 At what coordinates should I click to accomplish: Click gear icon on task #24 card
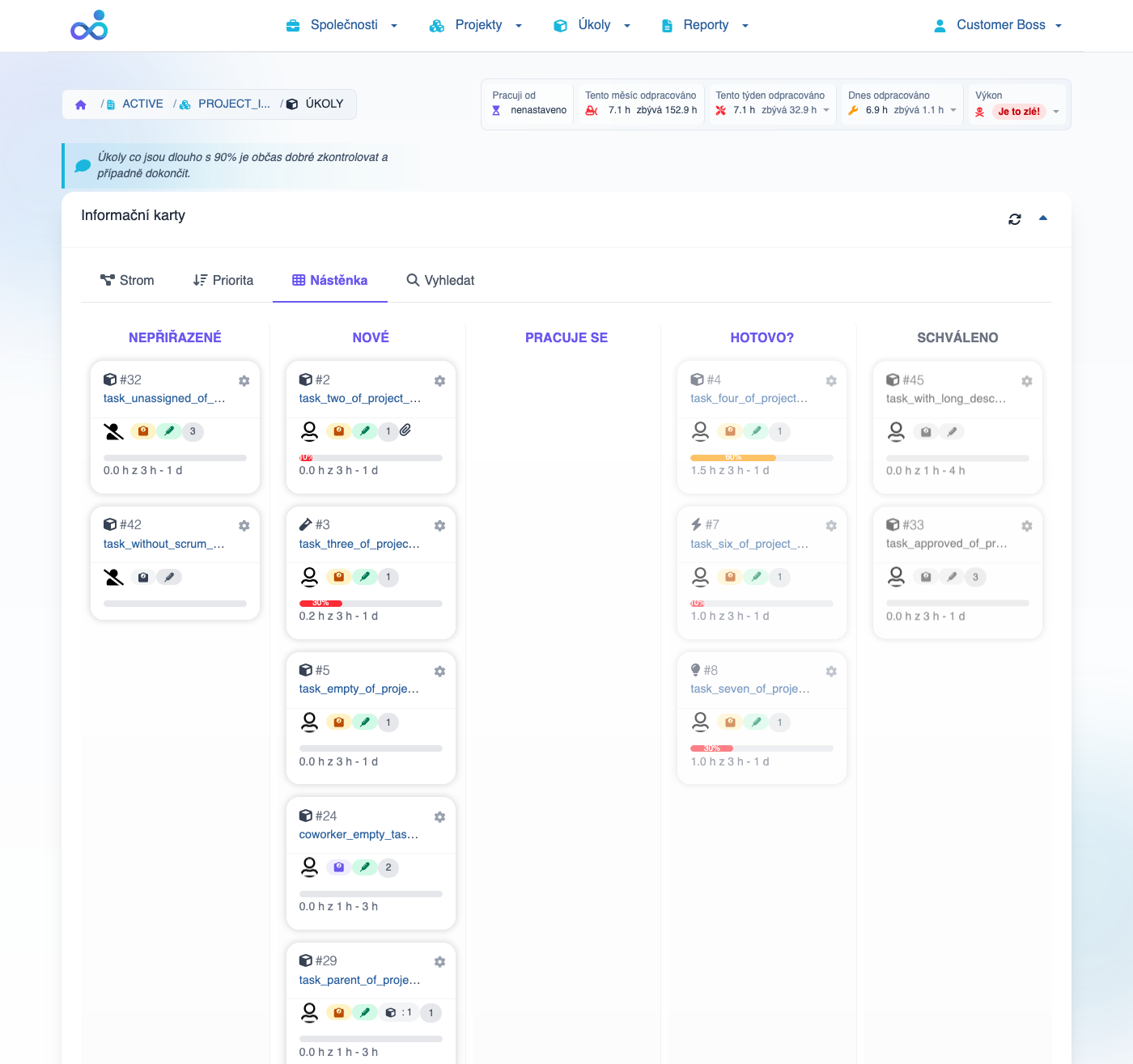[x=439, y=817]
